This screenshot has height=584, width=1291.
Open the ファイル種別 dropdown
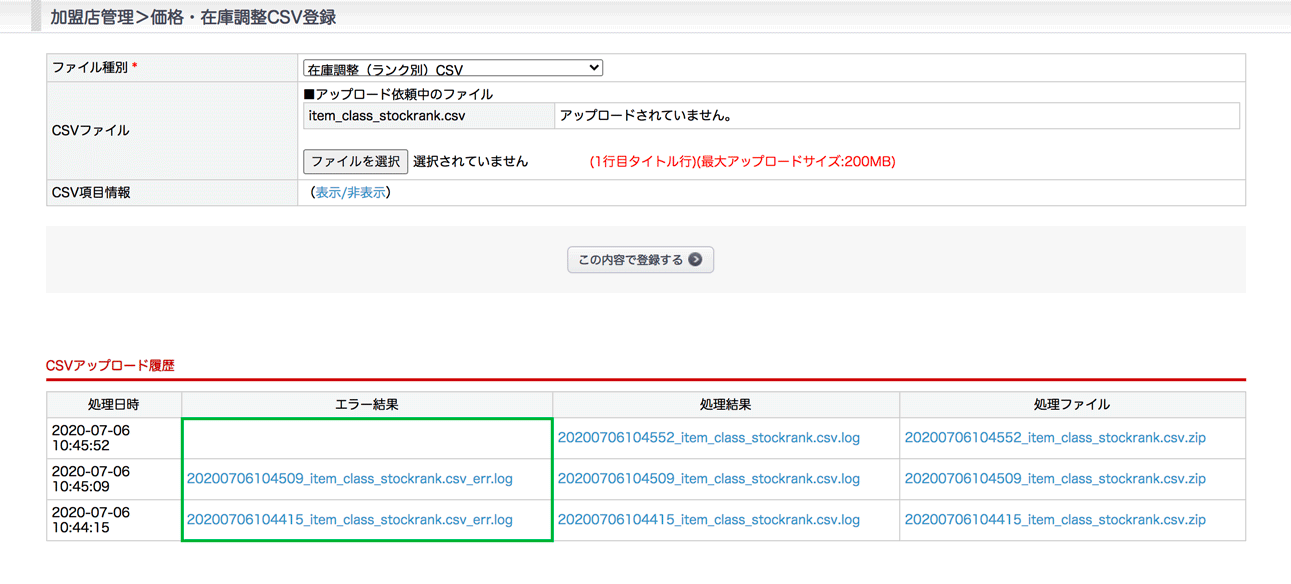[x=452, y=69]
